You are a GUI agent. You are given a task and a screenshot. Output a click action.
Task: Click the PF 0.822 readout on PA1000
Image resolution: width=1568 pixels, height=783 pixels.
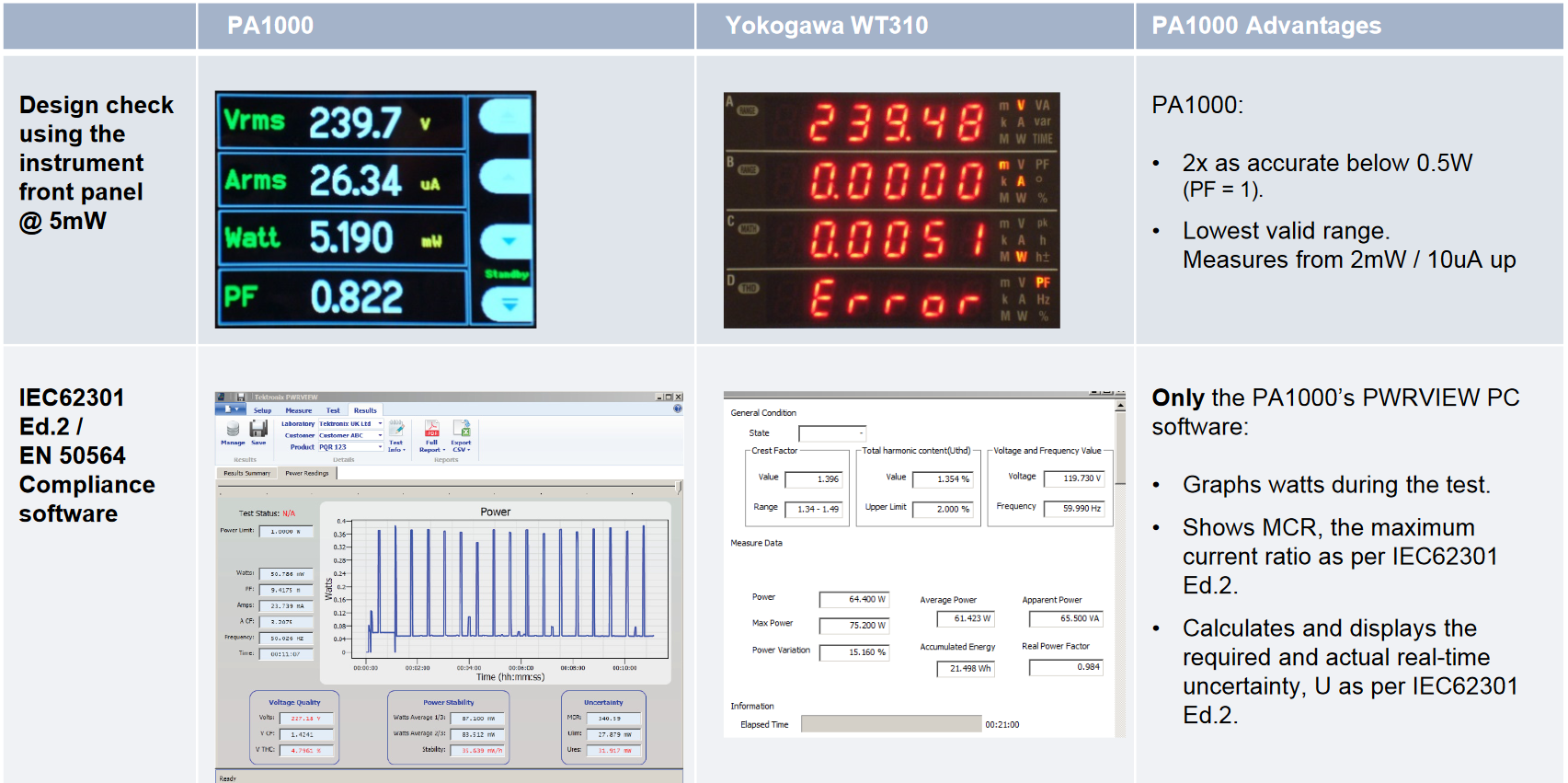coord(341,296)
